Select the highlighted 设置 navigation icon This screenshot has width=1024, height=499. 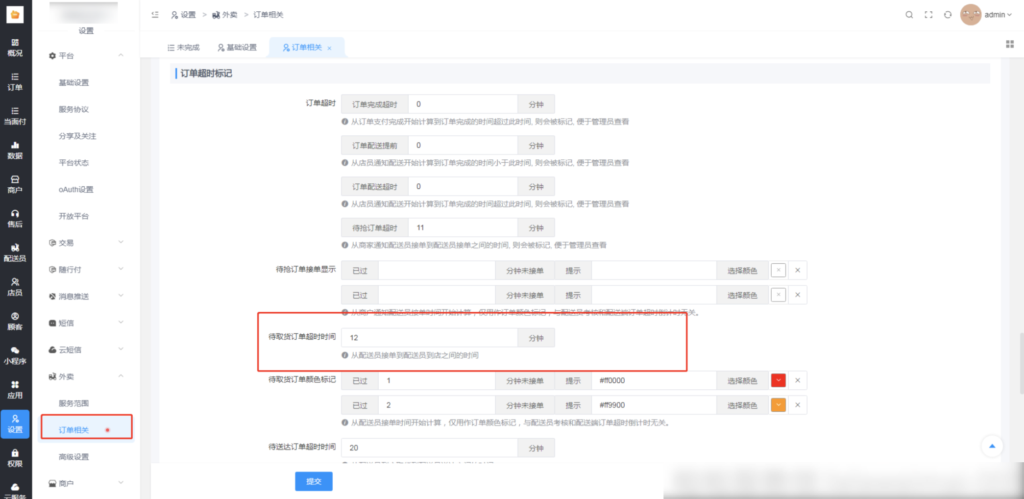point(15,423)
